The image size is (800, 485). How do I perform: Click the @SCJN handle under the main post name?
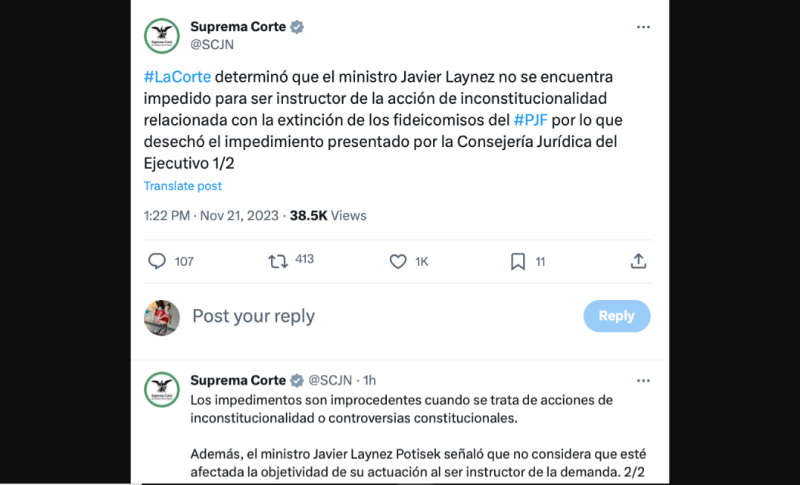213,44
